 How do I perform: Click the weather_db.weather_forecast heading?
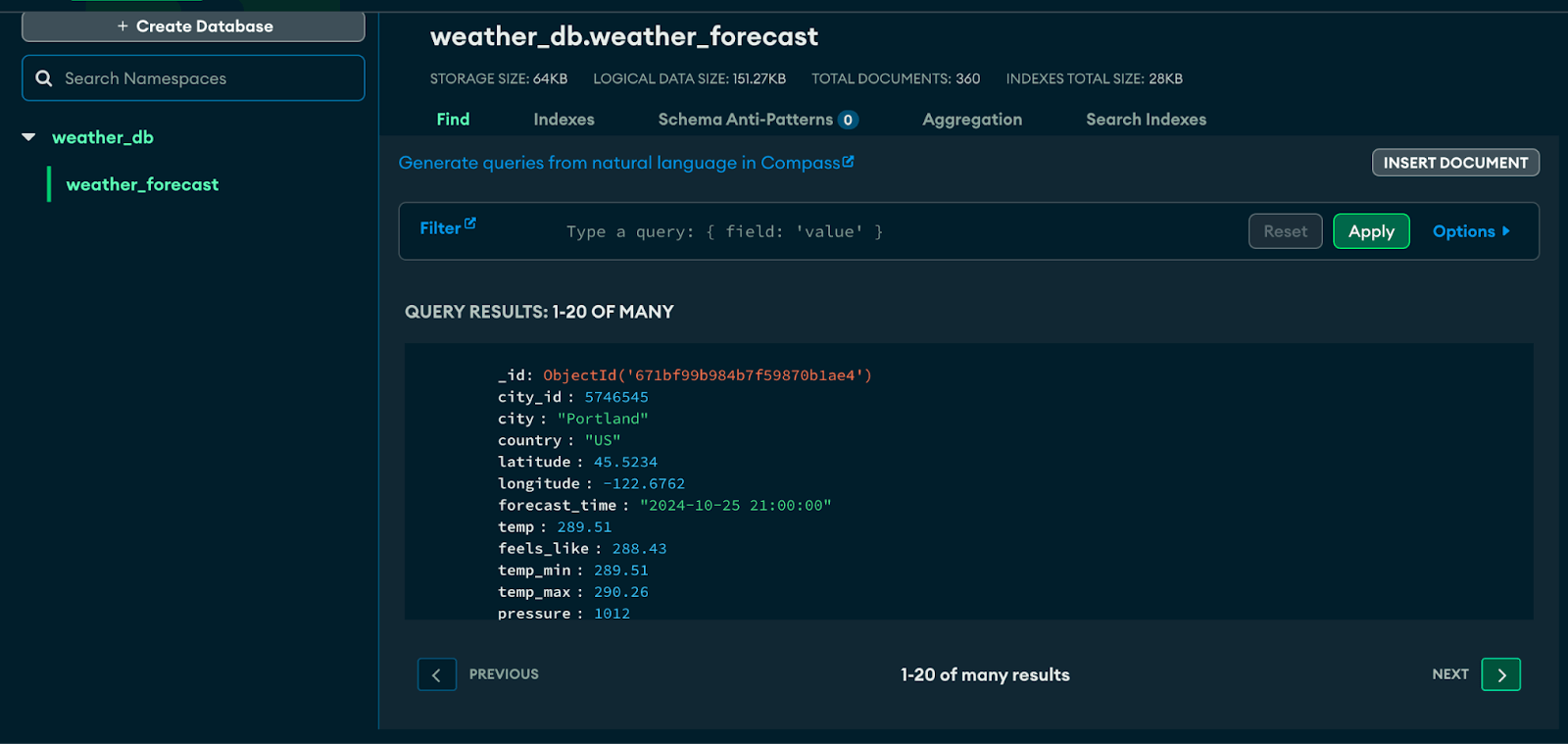623,36
